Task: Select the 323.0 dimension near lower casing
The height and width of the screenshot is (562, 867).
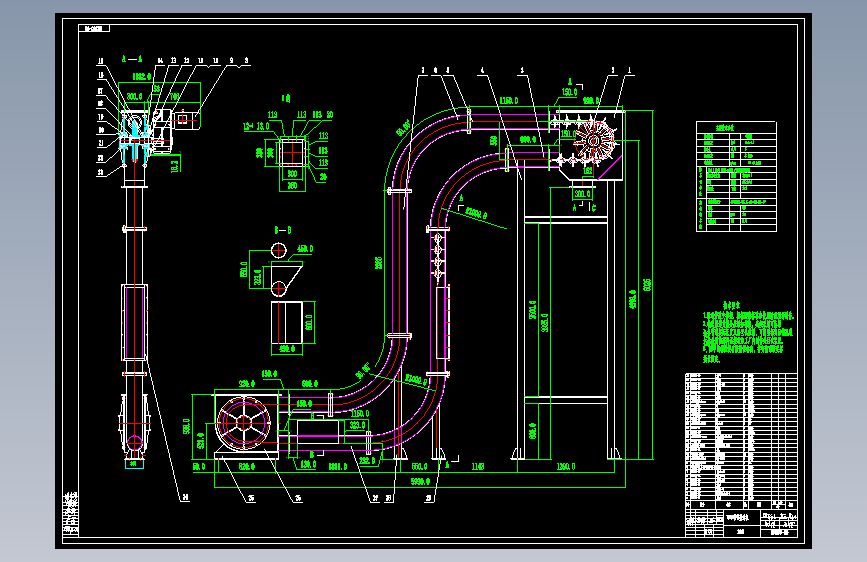Action: pyautogui.click(x=358, y=425)
